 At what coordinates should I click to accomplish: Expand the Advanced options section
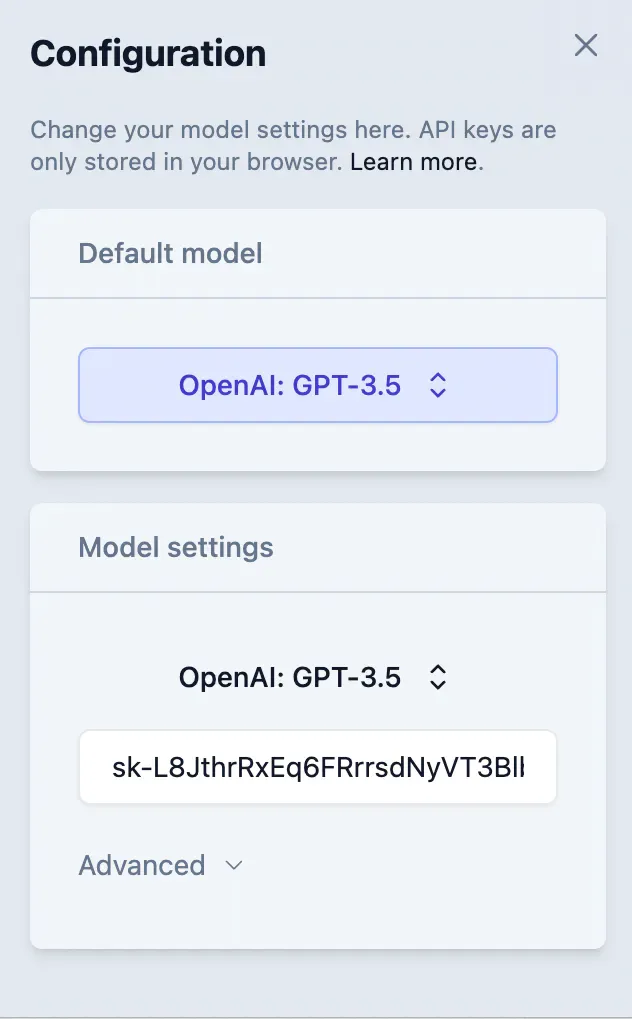tap(160, 866)
